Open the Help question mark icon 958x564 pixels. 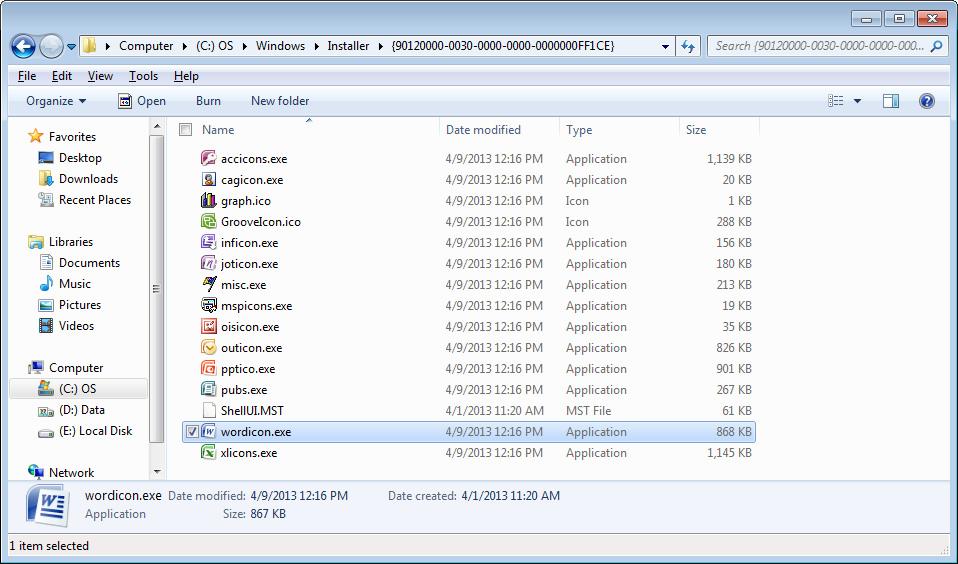926,101
